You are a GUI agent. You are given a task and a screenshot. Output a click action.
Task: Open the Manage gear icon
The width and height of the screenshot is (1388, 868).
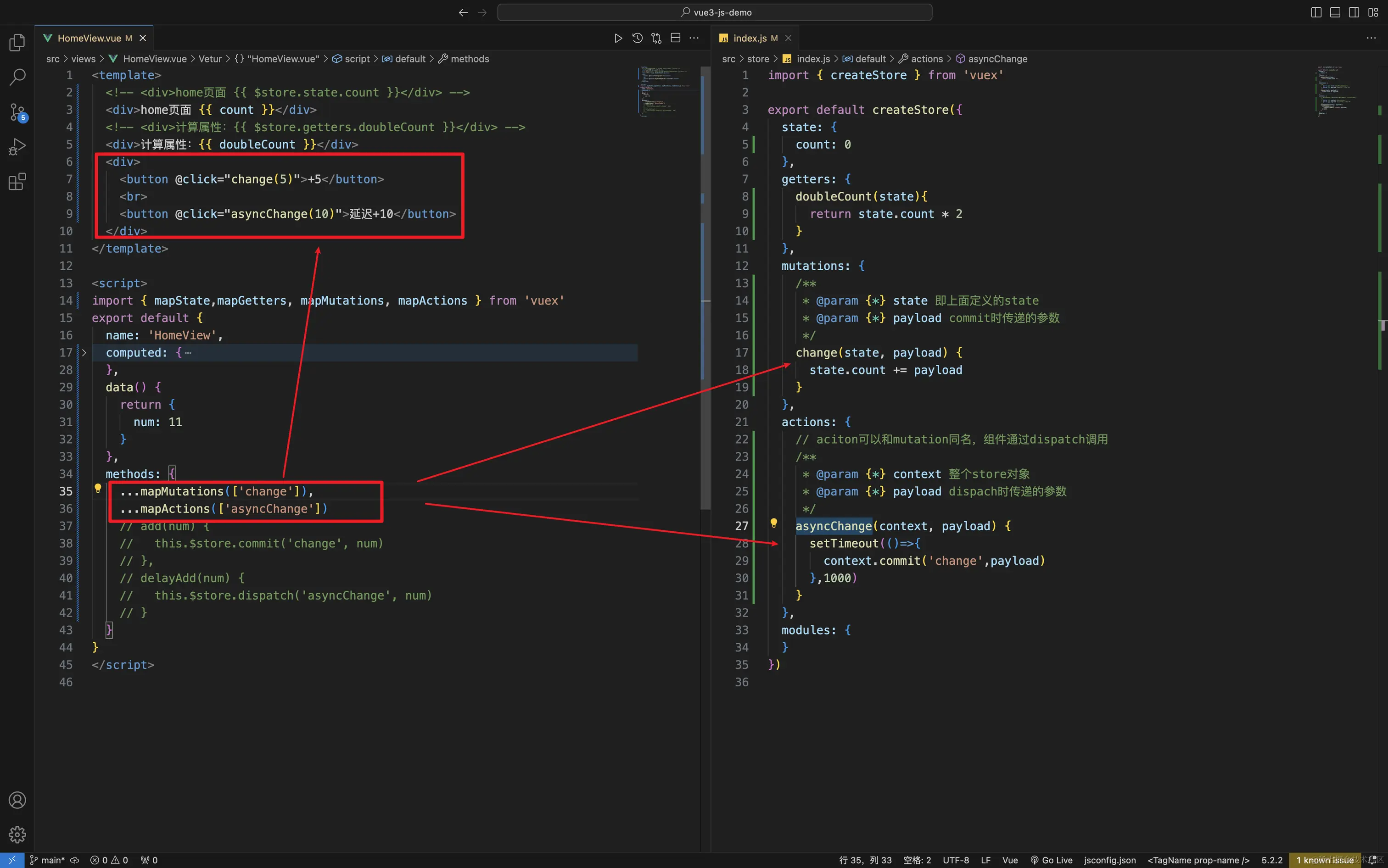pos(17,834)
